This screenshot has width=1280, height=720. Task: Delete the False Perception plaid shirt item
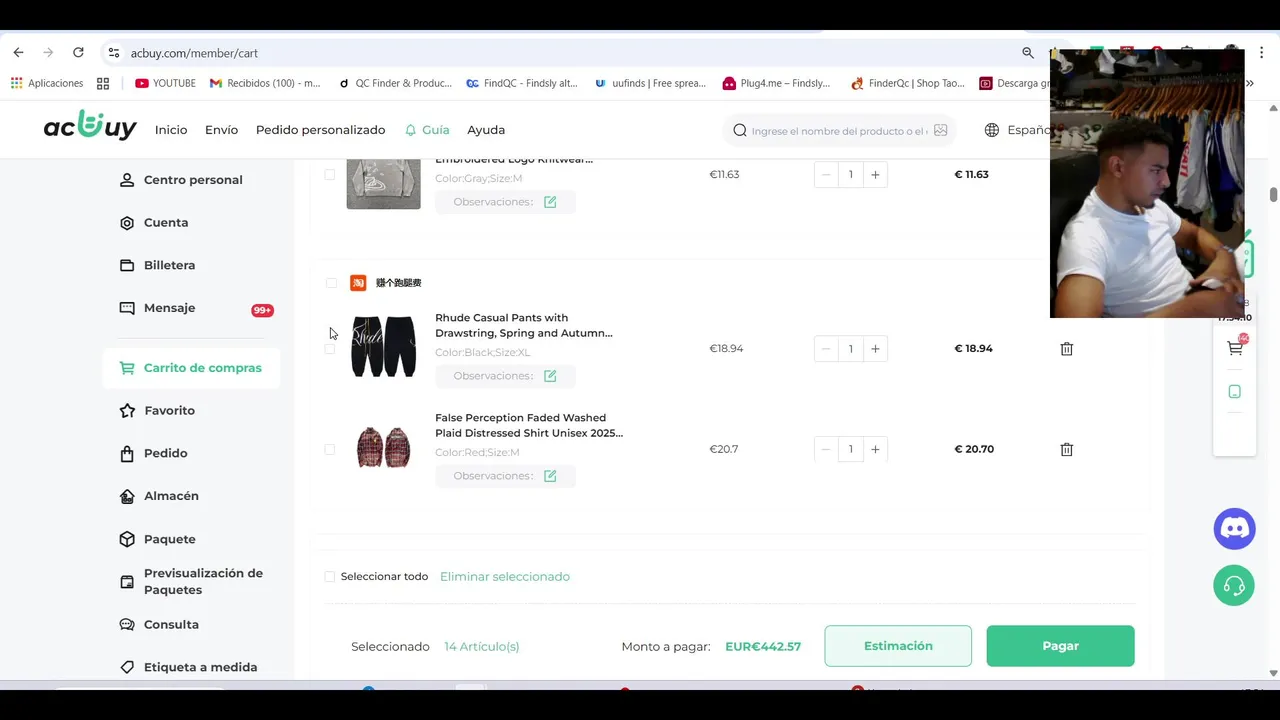(x=1067, y=449)
